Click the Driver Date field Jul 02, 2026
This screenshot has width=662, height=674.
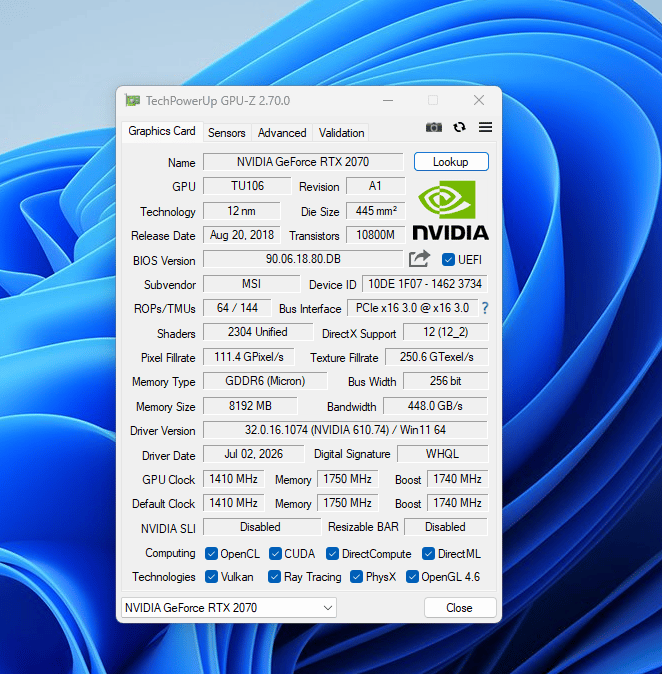click(x=254, y=454)
